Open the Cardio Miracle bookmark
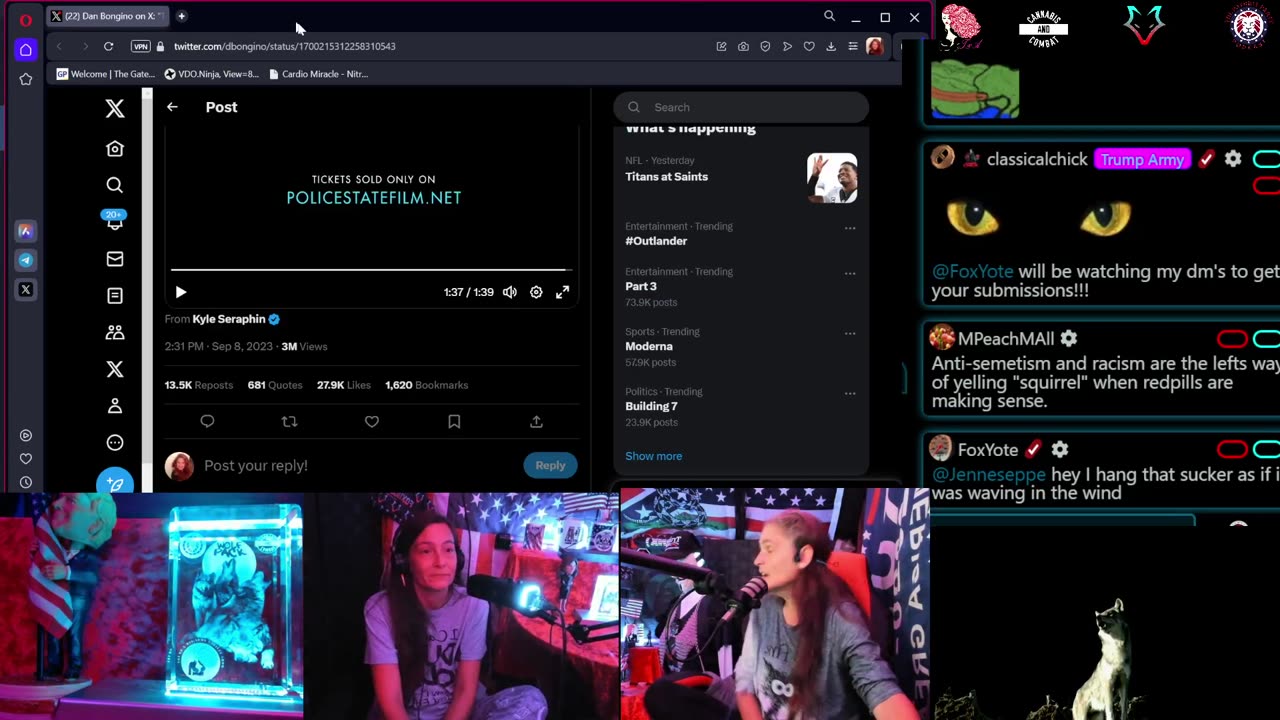Image resolution: width=1280 pixels, height=720 pixels. pos(318,74)
